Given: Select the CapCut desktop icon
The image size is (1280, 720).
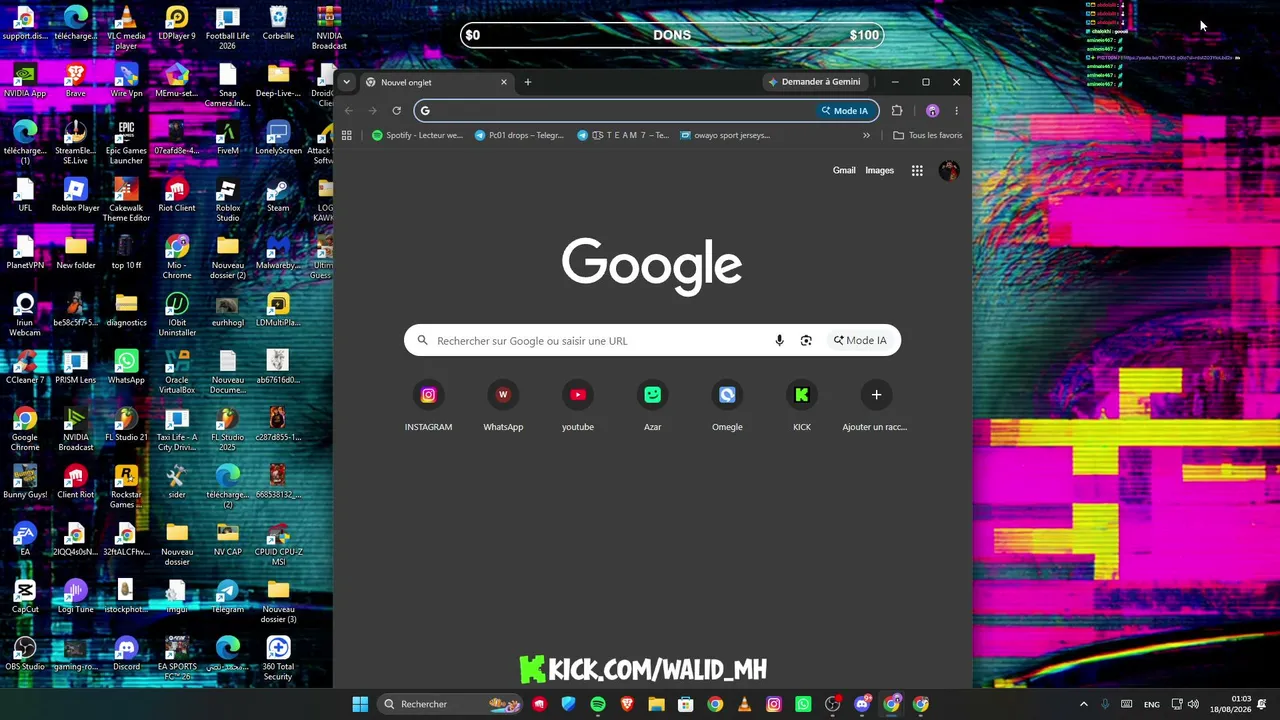Looking at the screenshot, I should [x=25, y=597].
